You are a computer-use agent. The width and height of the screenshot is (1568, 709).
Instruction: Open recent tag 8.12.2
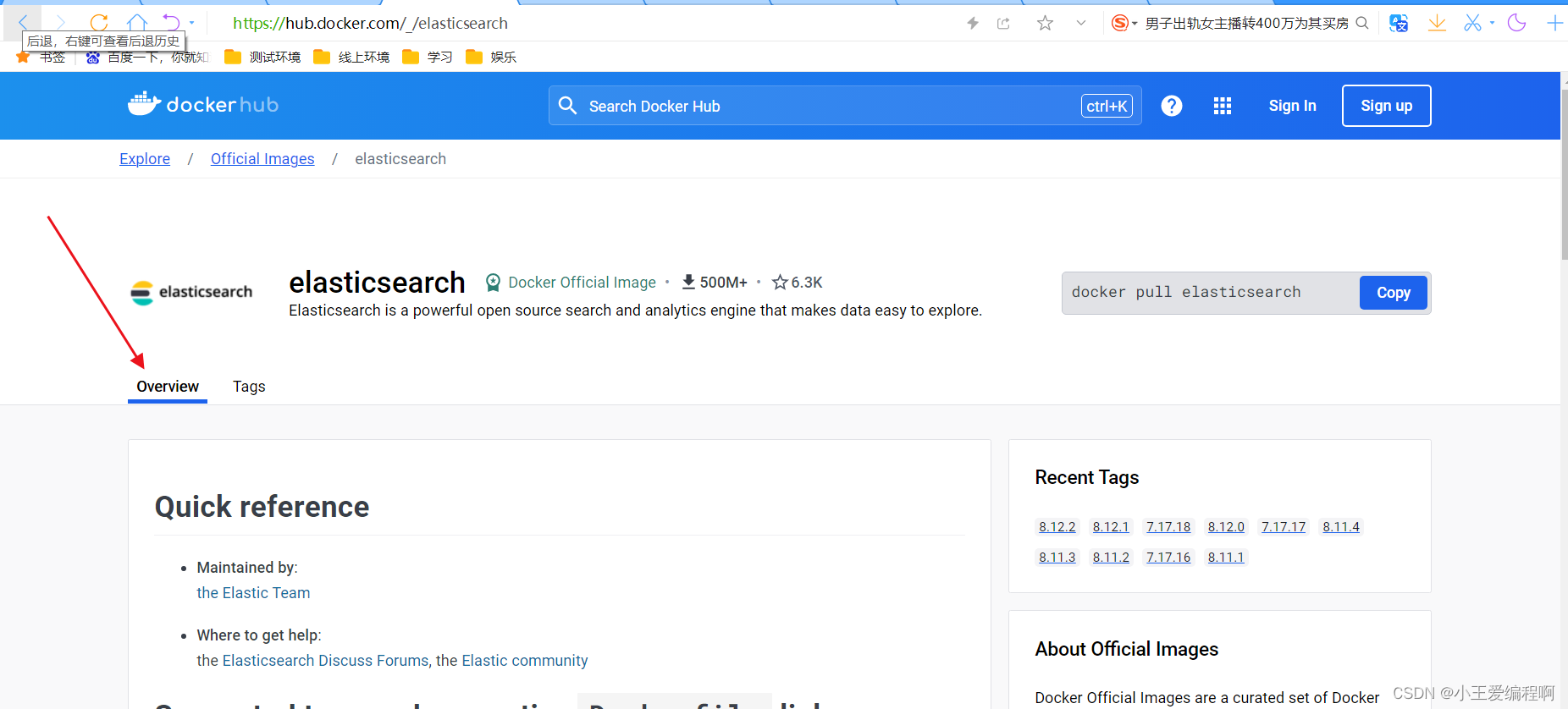pyautogui.click(x=1057, y=527)
